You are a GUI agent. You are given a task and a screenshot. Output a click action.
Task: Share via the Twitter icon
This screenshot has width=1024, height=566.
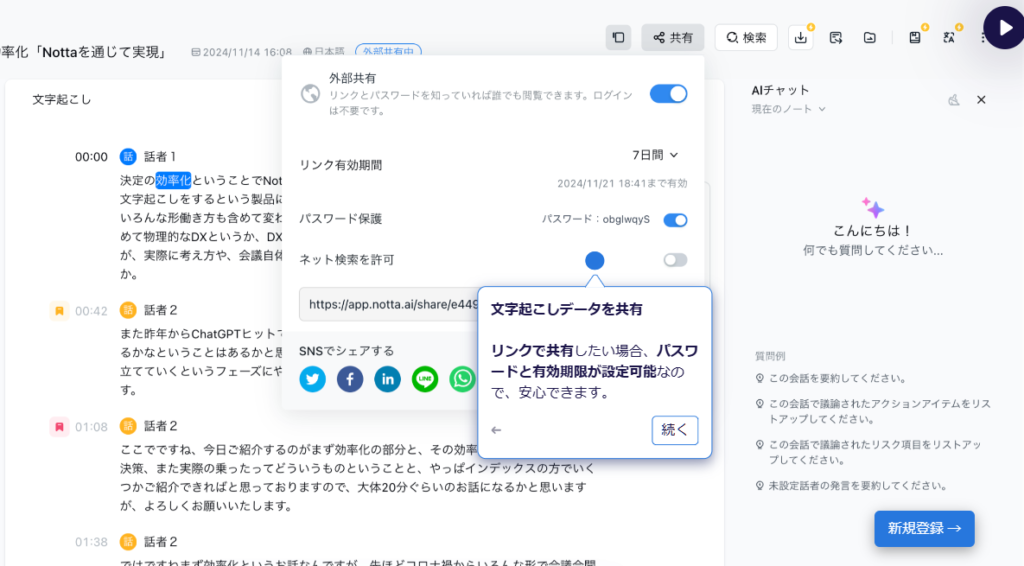[x=312, y=379]
